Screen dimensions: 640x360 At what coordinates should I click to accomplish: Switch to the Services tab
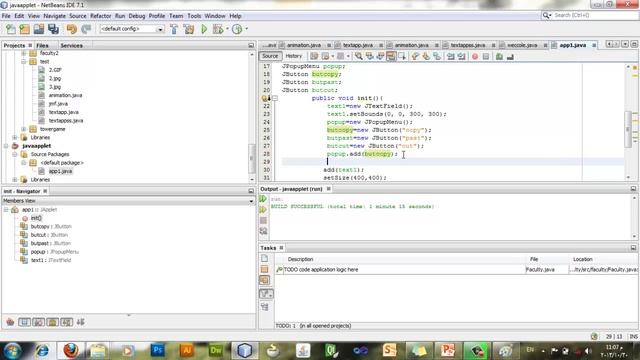coord(71,45)
